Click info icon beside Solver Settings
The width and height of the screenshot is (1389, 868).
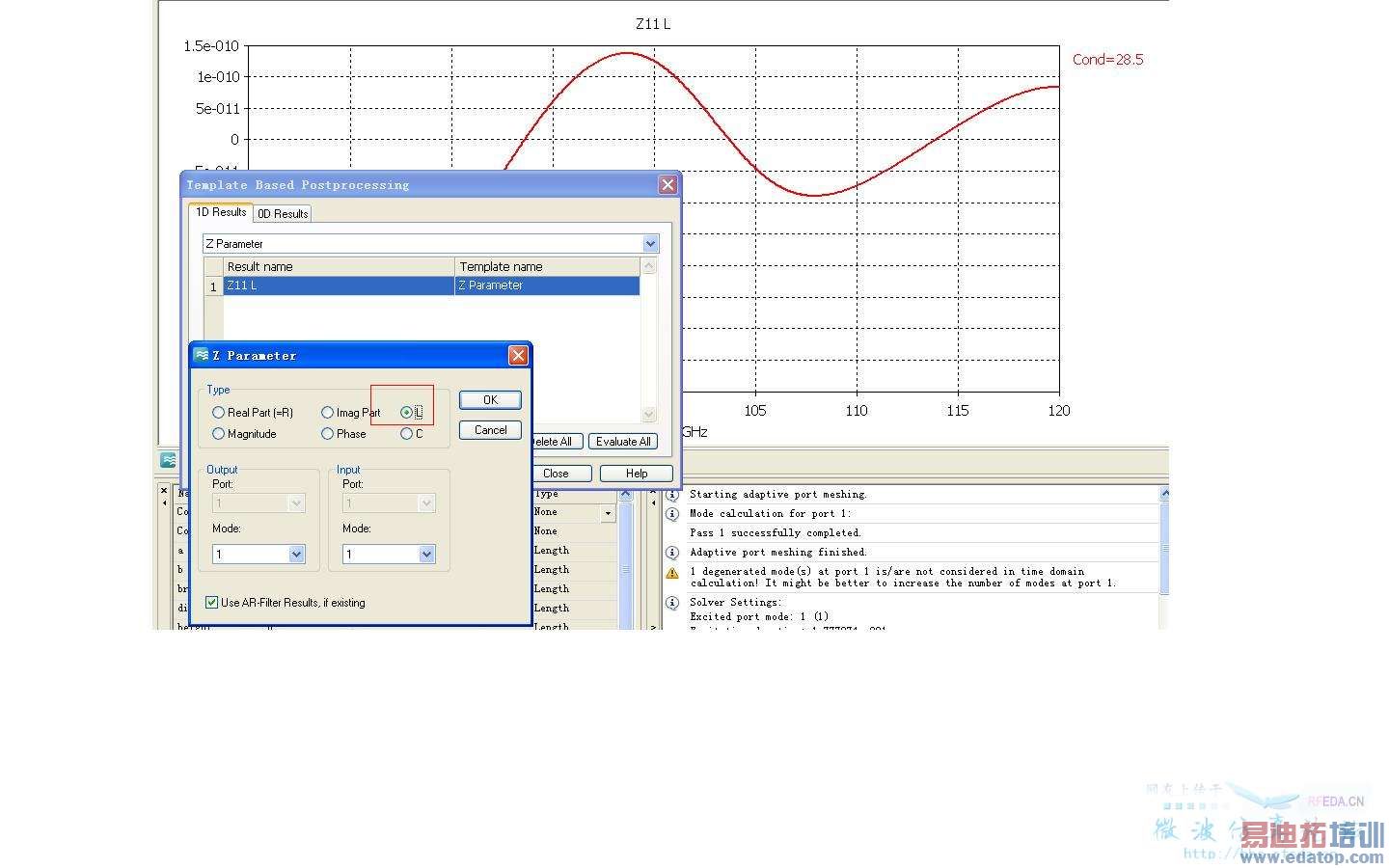(x=672, y=603)
